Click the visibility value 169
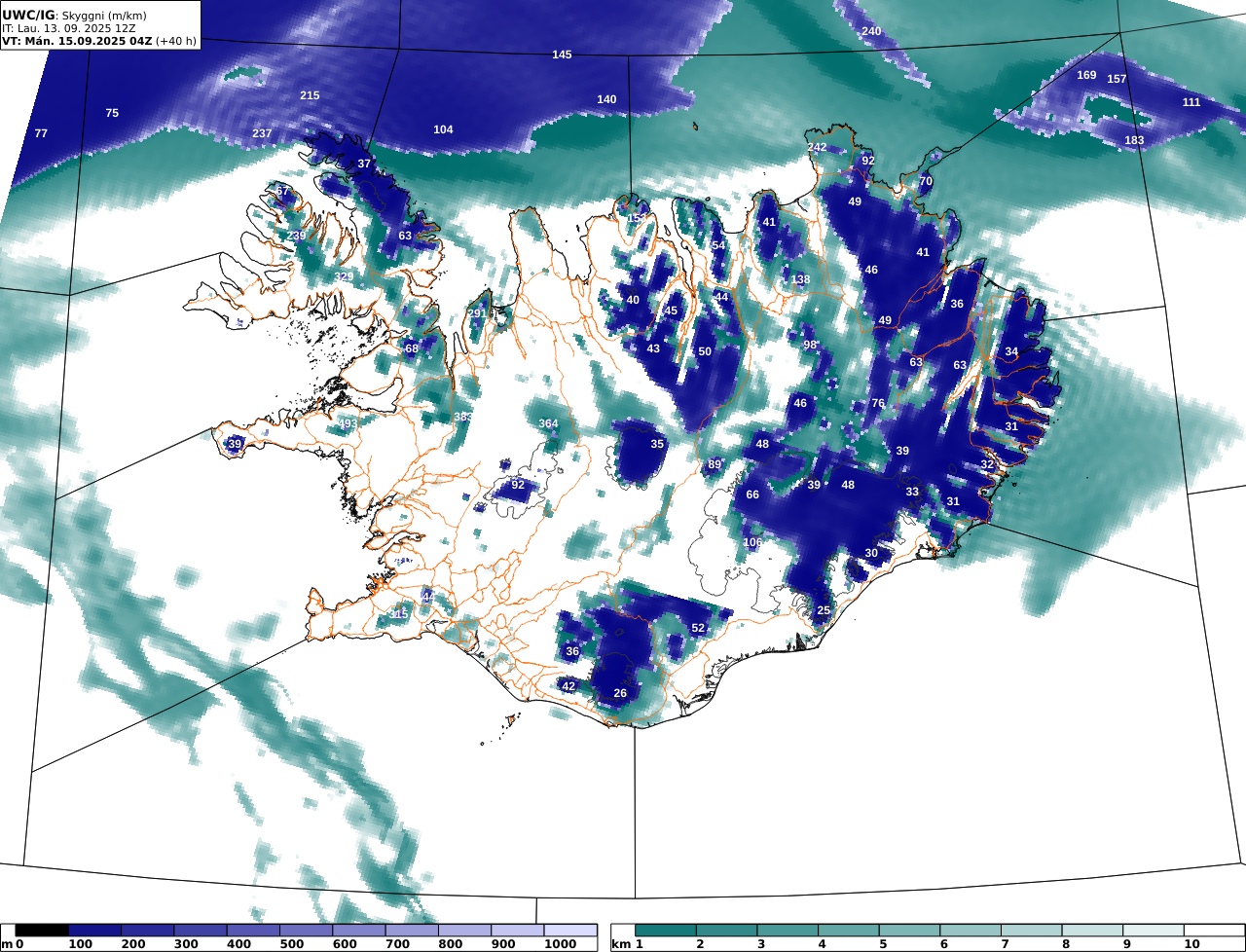The width and height of the screenshot is (1246, 952). tap(1086, 75)
